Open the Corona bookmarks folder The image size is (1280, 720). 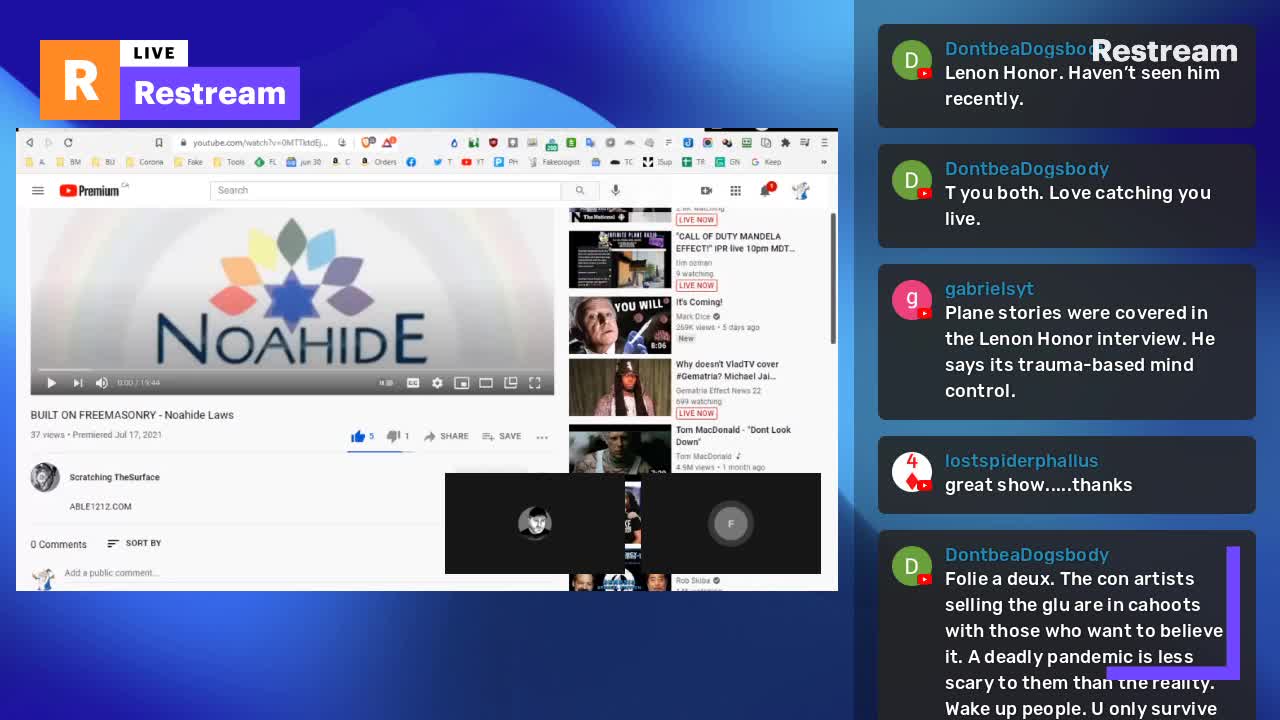[144, 162]
